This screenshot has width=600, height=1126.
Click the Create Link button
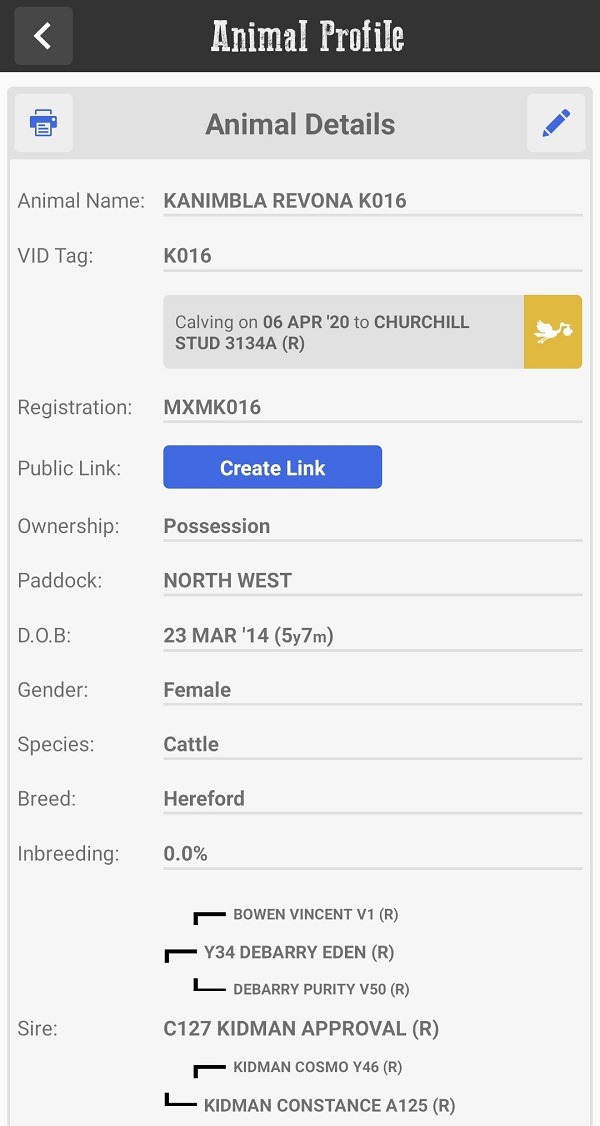click(x=273, y=467)
